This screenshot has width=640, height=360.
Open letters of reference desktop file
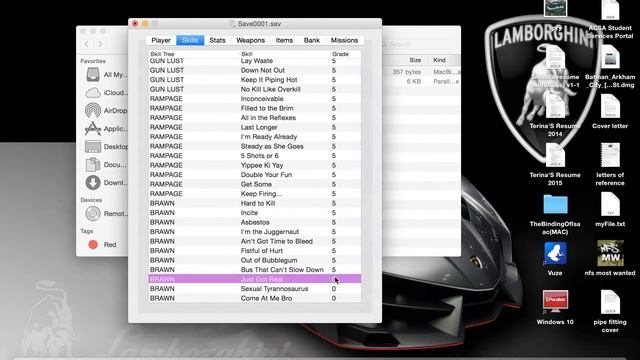coord(610,156)
